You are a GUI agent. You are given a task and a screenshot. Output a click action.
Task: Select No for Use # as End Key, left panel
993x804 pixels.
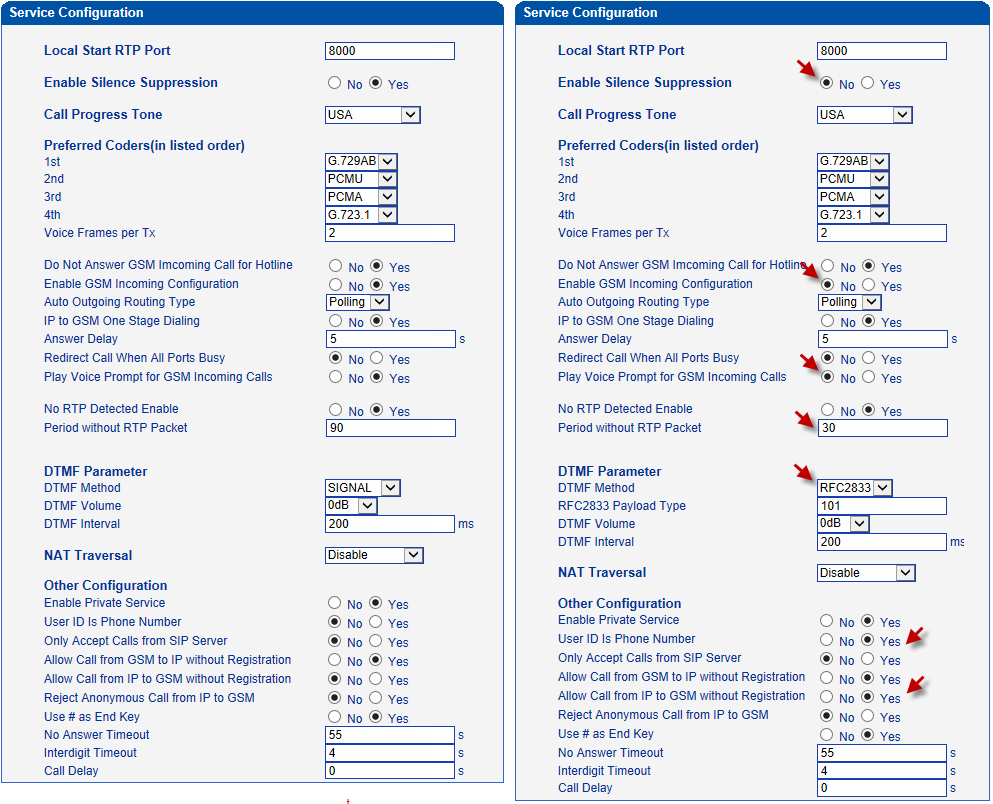coord(335,717)
